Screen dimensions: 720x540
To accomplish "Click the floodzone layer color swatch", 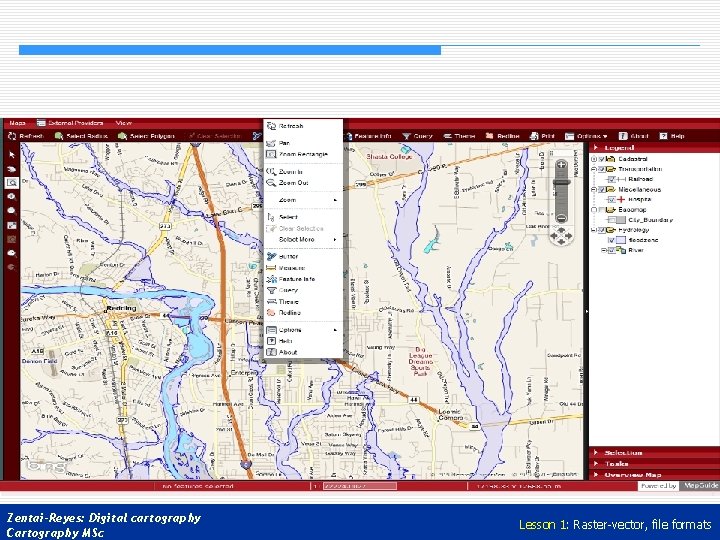I will 621,240.
